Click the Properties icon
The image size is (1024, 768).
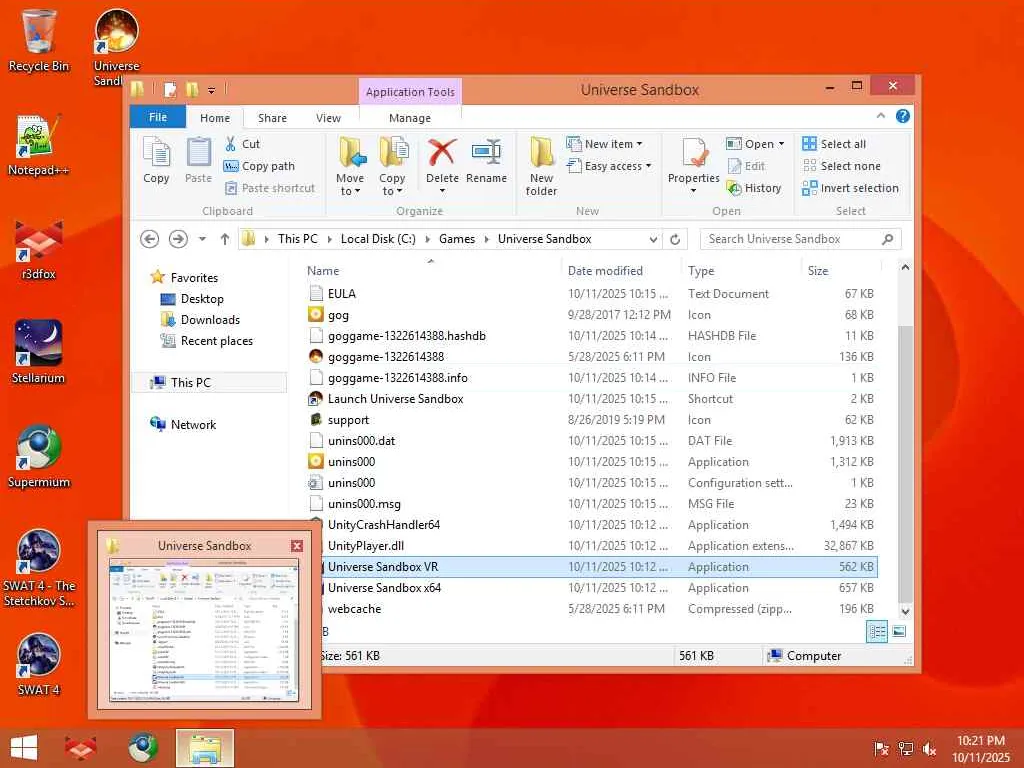pos(694,152)
